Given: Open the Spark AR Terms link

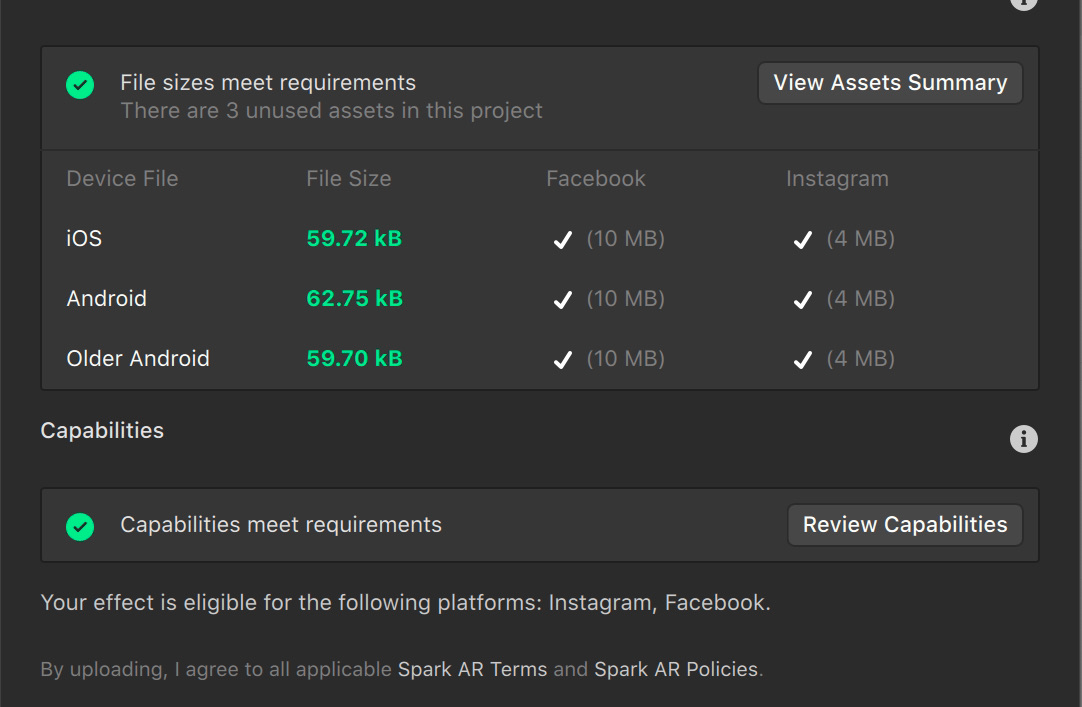Looking at the screenshot, I should pyautogui.click(x=472, y=669).
